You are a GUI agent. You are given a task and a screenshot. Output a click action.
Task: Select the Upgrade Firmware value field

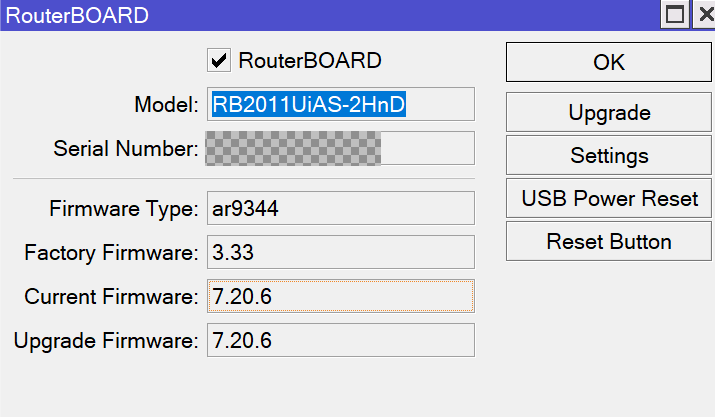click(340, 340)
